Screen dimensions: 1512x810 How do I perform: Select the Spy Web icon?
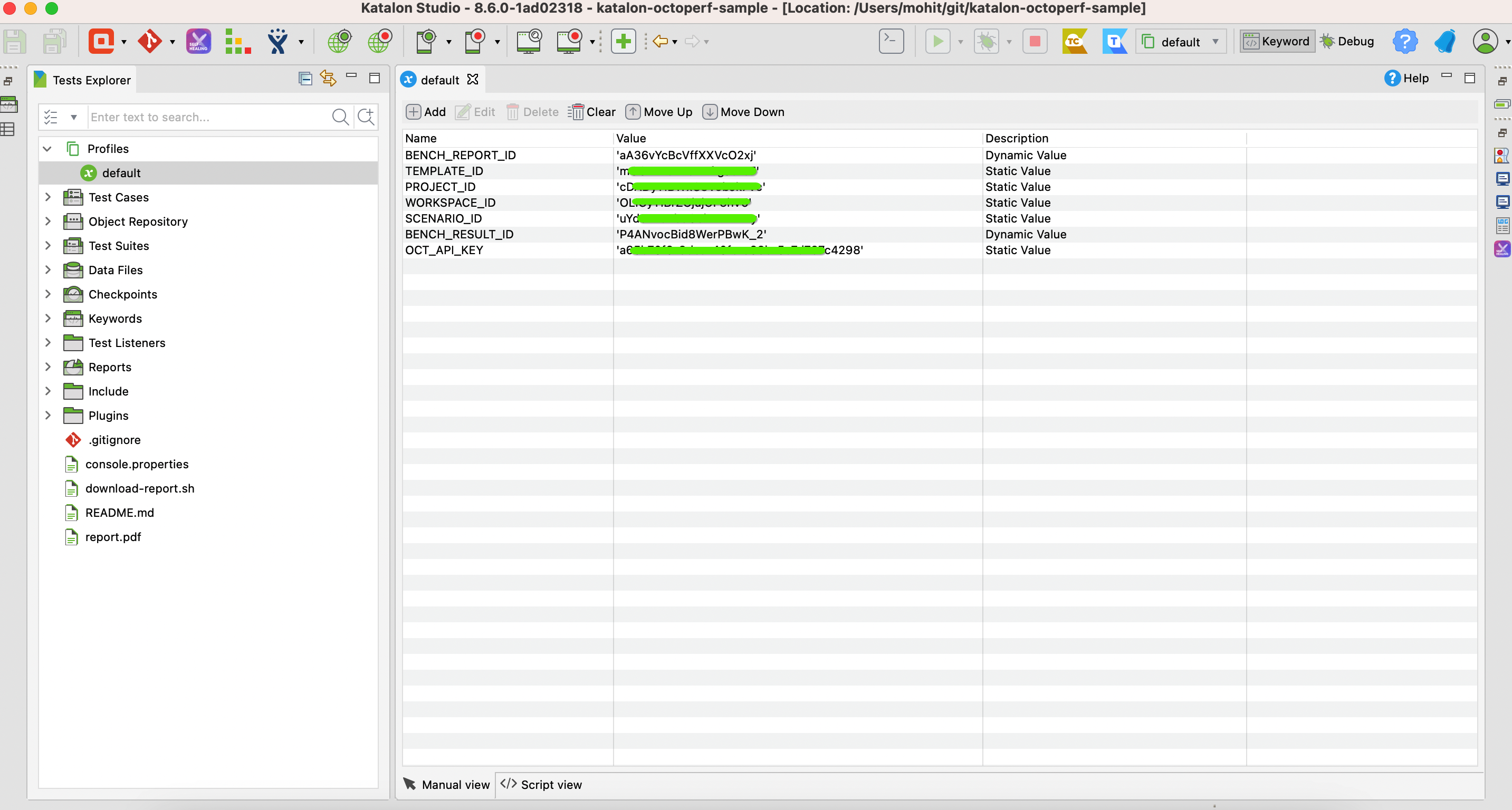341,41
